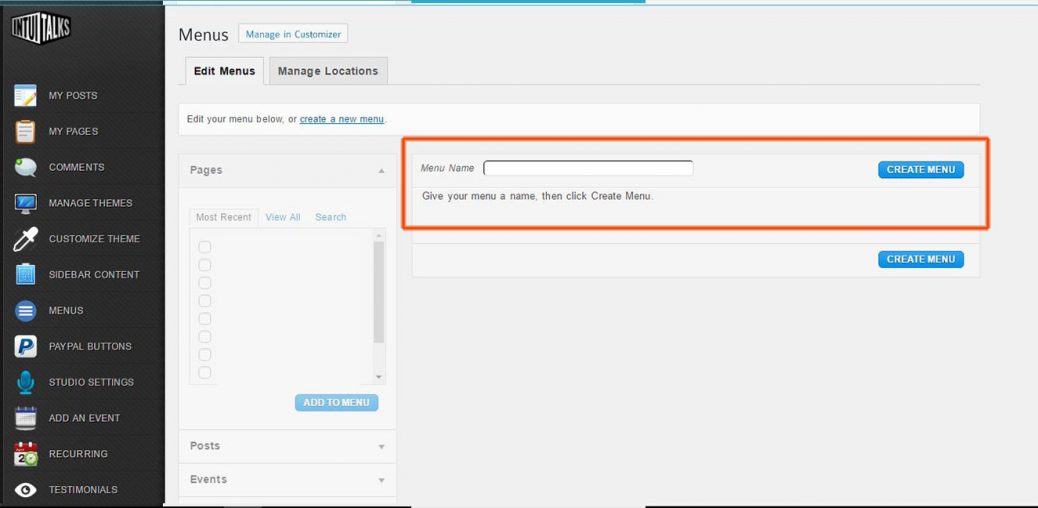Switch to Manage Locations tab
The width and height of the screenshot is (1038, 508).
coord(328,71)
